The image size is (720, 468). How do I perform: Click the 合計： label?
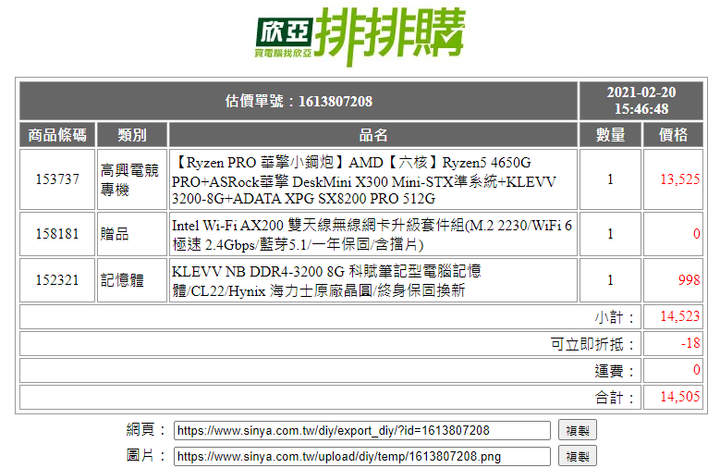pos(614,397)
